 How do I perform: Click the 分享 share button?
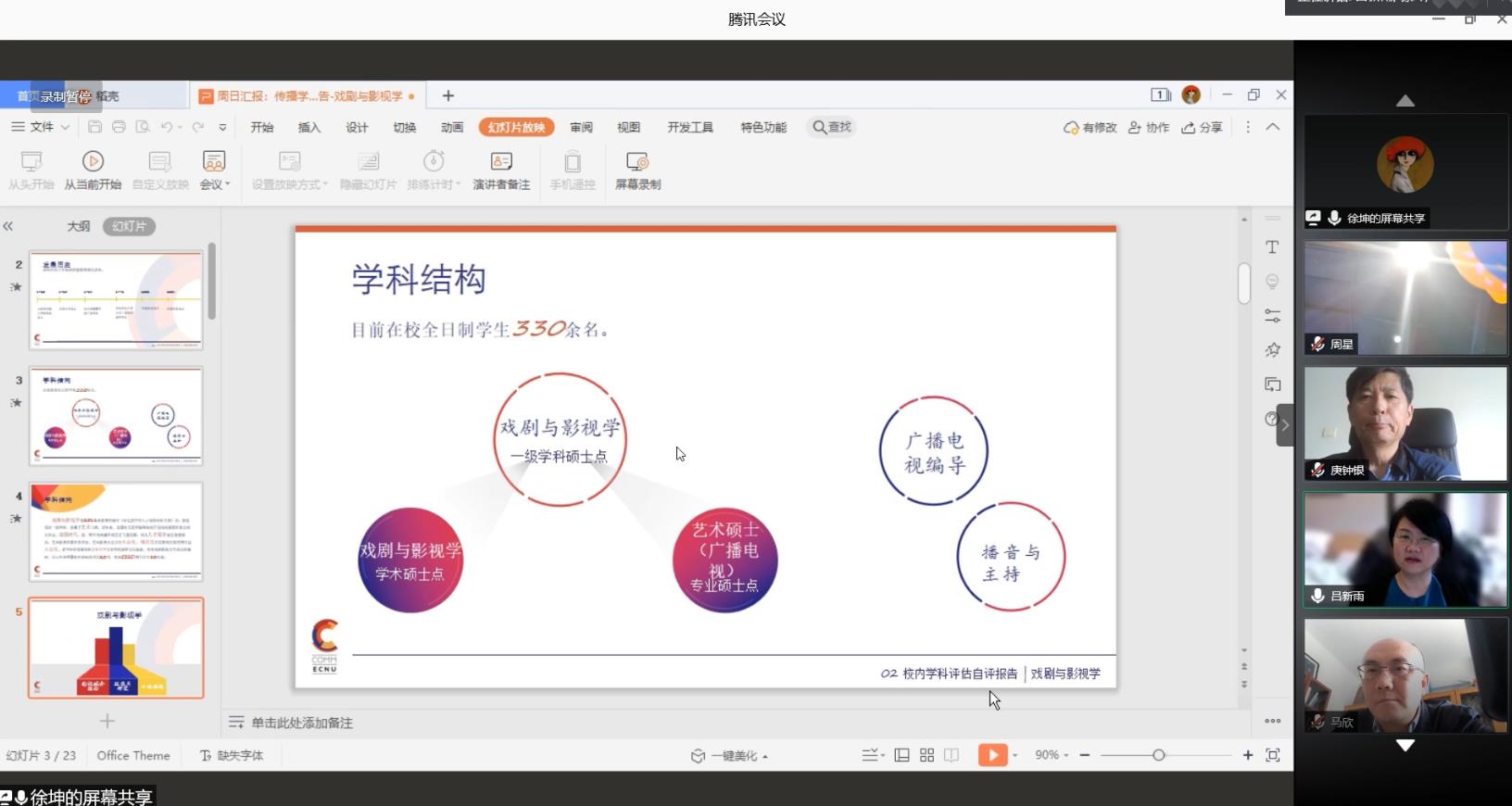1202,127
